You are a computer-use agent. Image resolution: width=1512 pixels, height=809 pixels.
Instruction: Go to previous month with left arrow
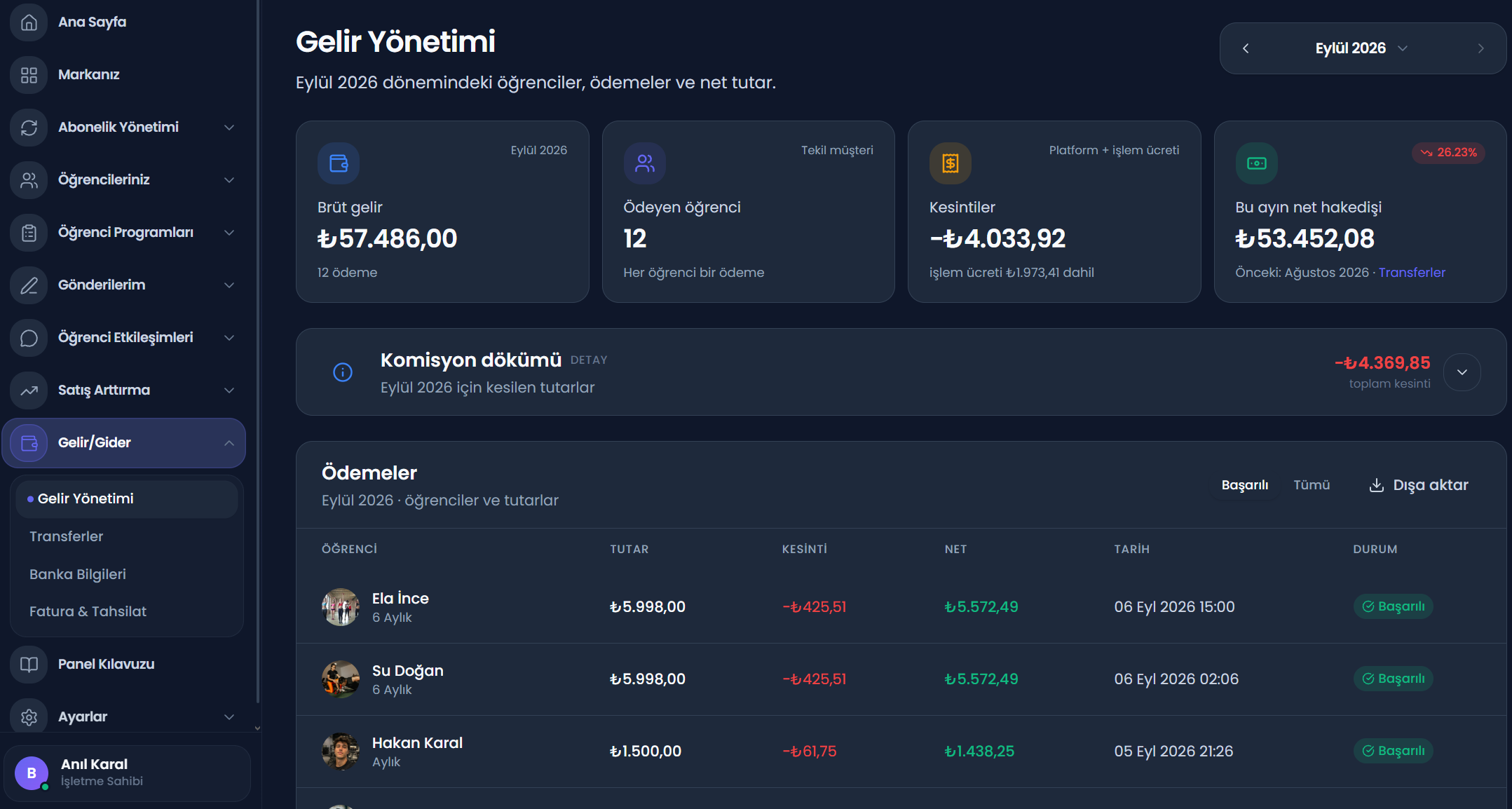click(x=1246, y=48)
